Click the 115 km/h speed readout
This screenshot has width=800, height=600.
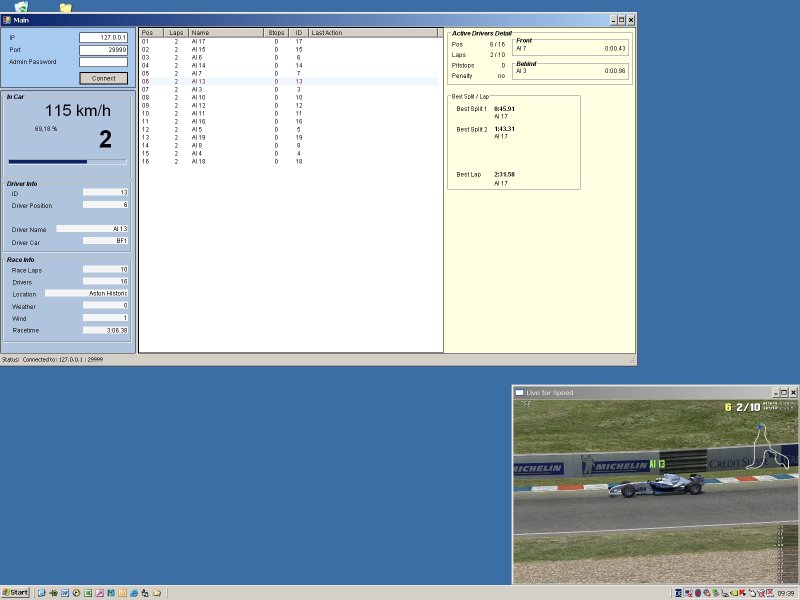(x=78, y=111)
